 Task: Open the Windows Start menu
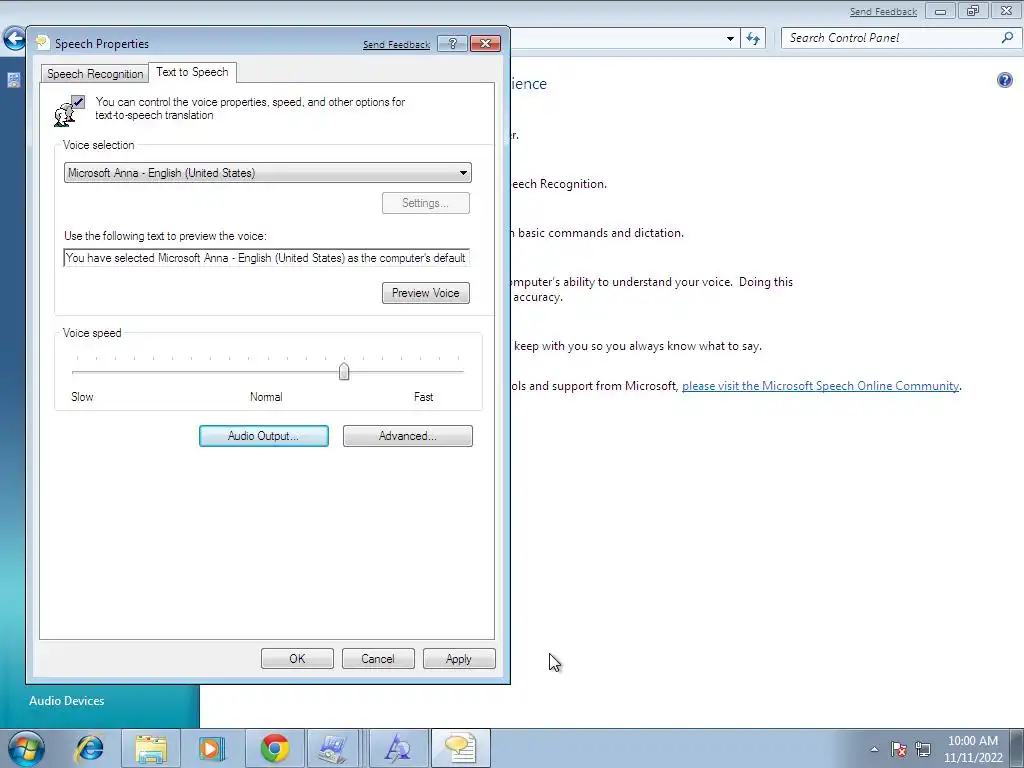click(x=26, y=748)
